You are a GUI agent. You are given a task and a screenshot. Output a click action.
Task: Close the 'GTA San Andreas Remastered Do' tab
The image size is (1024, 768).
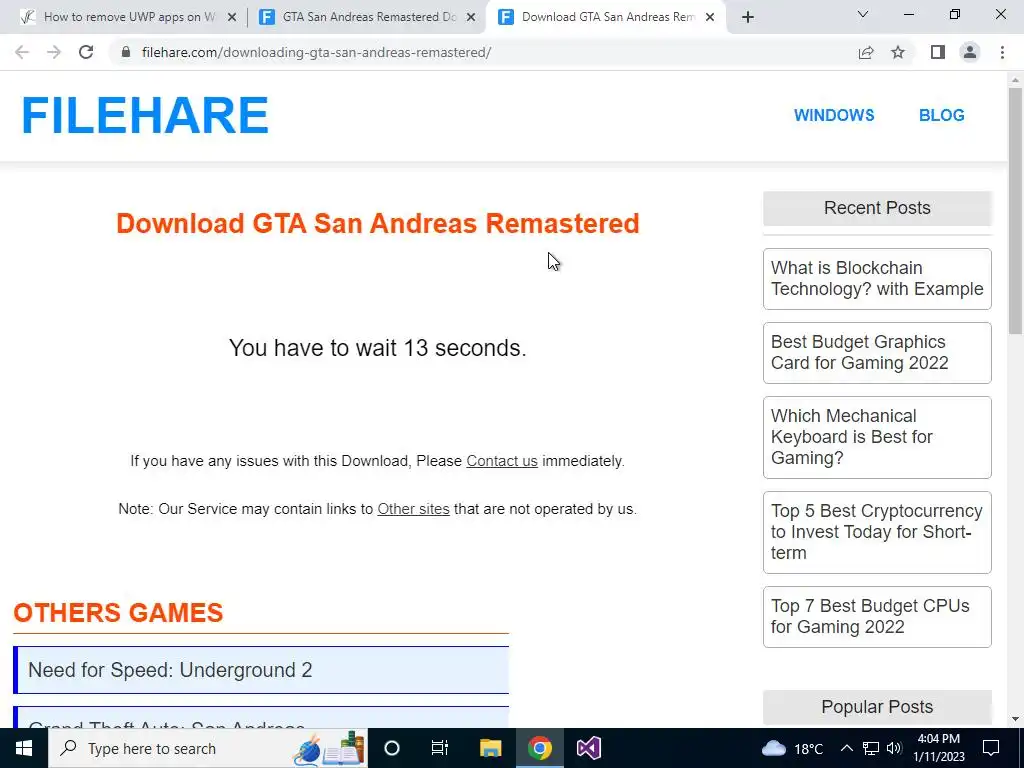[471, 18]
